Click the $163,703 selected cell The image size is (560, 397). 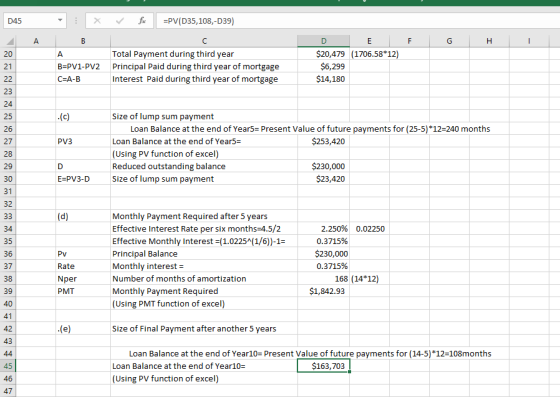pos(324,366)
